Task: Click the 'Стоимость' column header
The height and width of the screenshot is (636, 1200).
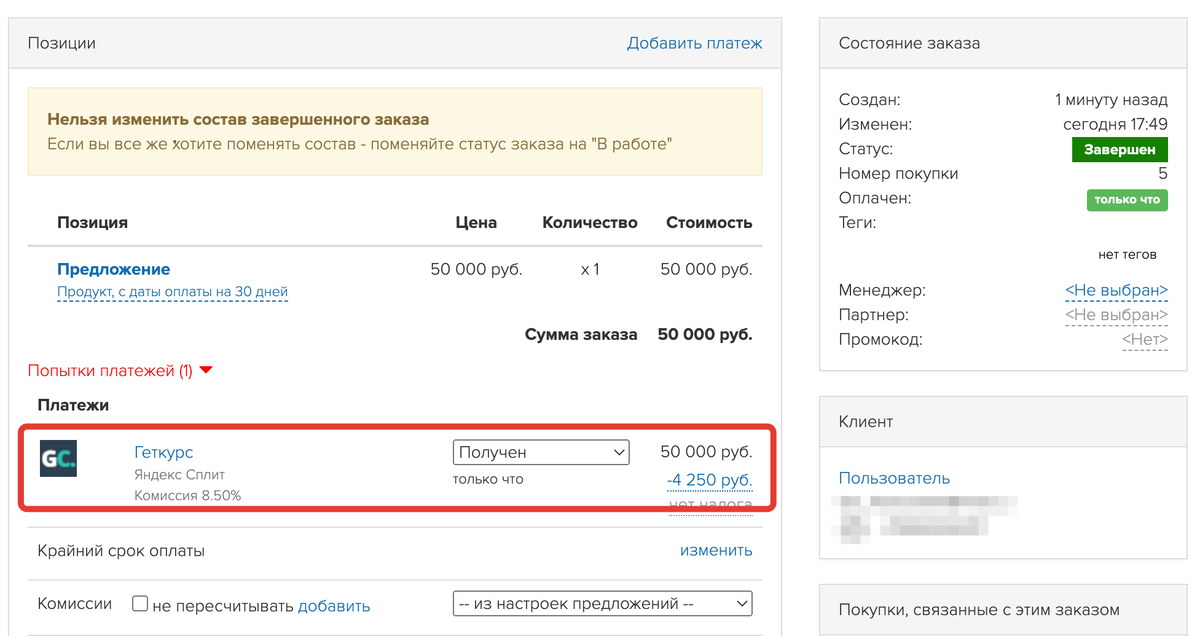Action: click(x=709, y=222)
